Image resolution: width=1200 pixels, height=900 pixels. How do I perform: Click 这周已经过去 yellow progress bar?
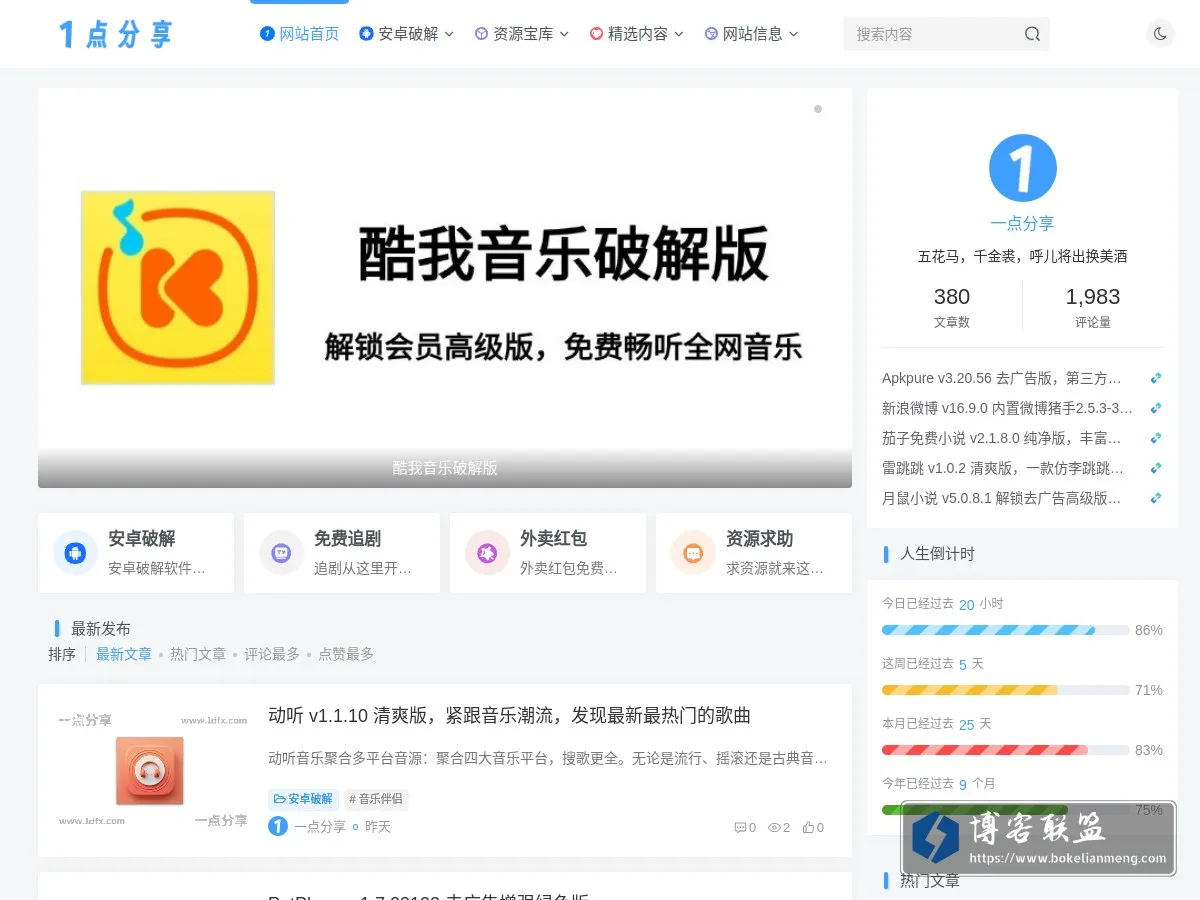[1005, 690]
